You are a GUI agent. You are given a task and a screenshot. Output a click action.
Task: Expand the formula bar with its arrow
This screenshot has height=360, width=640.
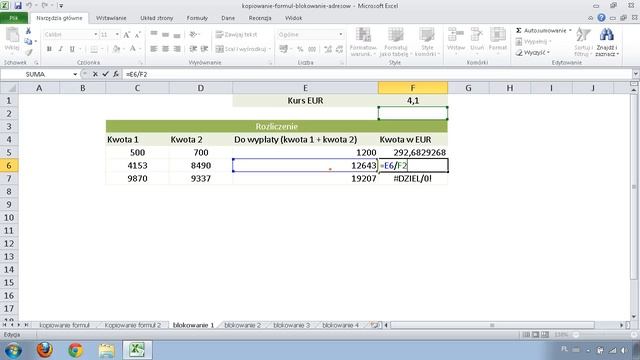tap(636, 74)
